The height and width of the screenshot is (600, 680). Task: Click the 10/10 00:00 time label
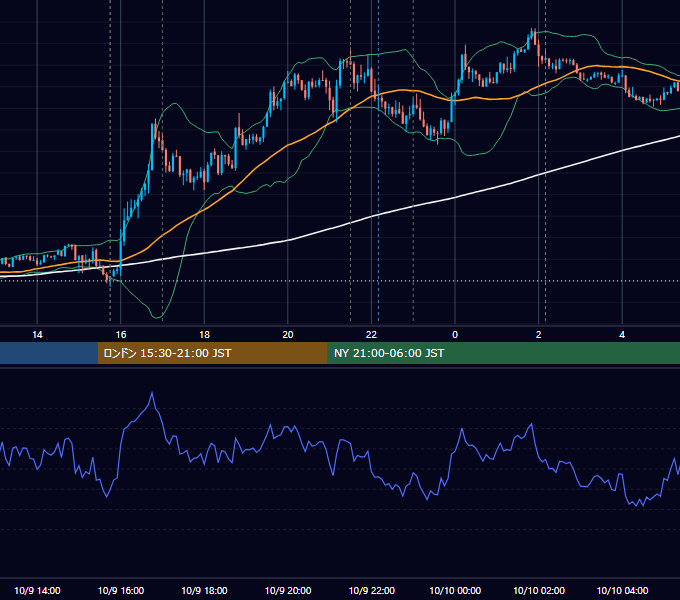pos(455,590)
